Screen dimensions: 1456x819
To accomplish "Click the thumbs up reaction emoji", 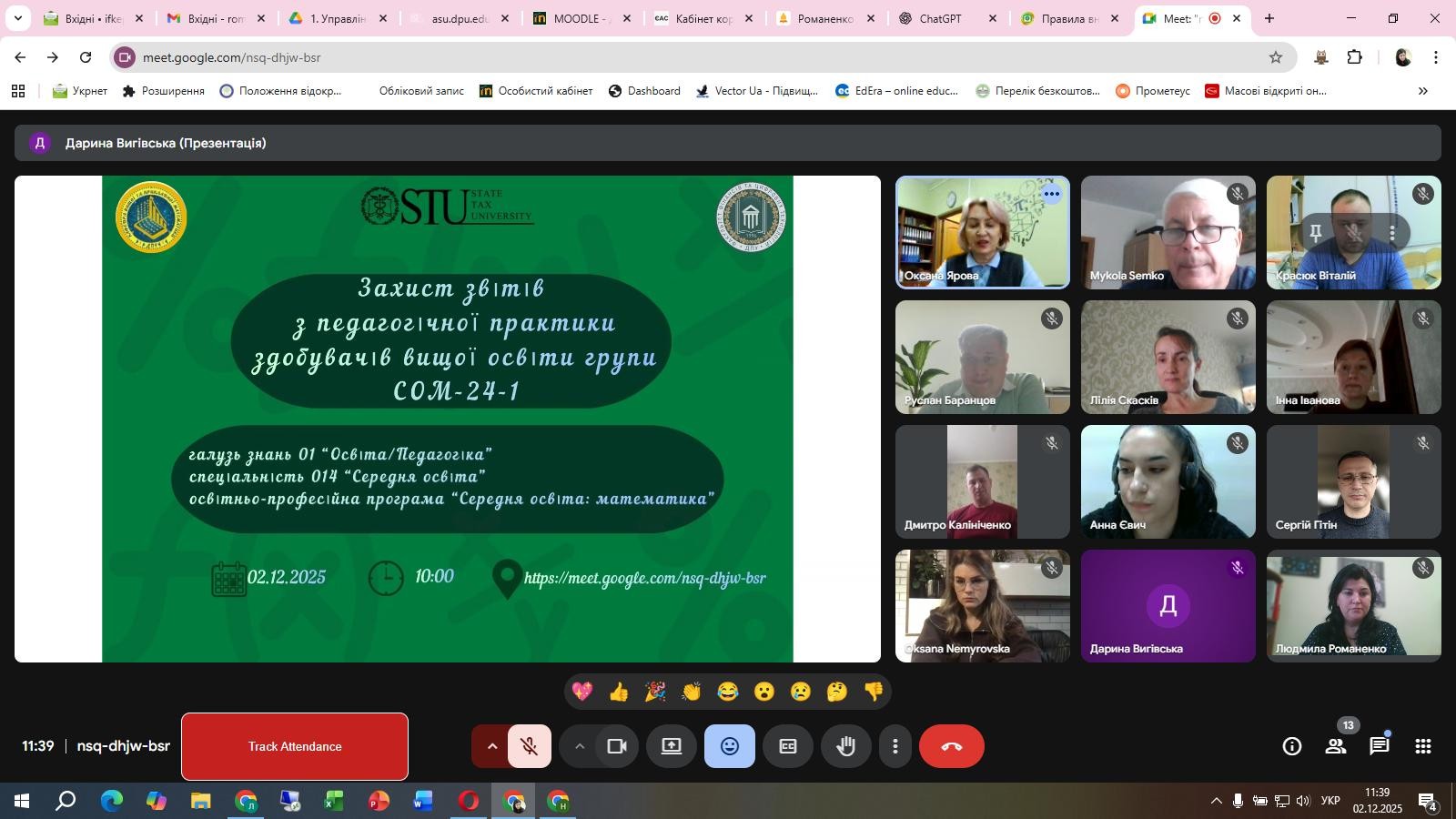I will (619, 693).
